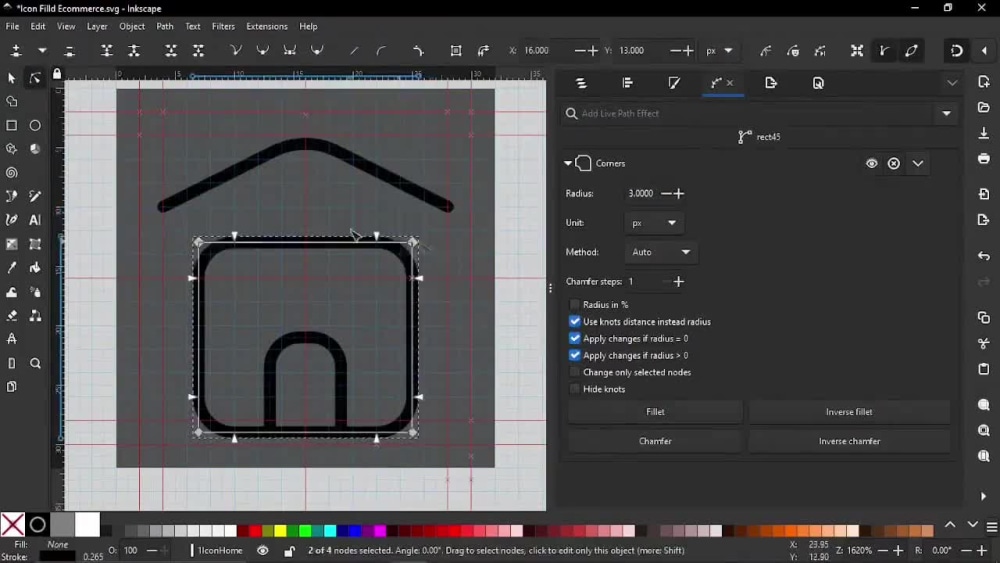Open the palette options menu
Screen dimensions: 1000x563
point(992,527)
